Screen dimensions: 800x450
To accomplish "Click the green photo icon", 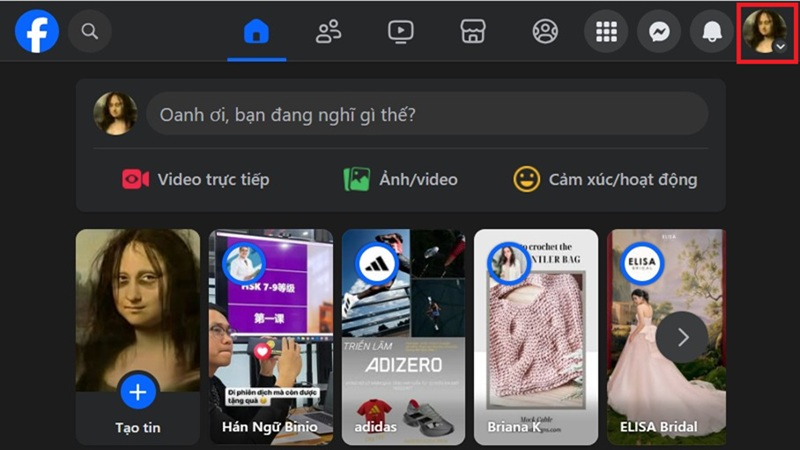I will (x=357, y=180).
